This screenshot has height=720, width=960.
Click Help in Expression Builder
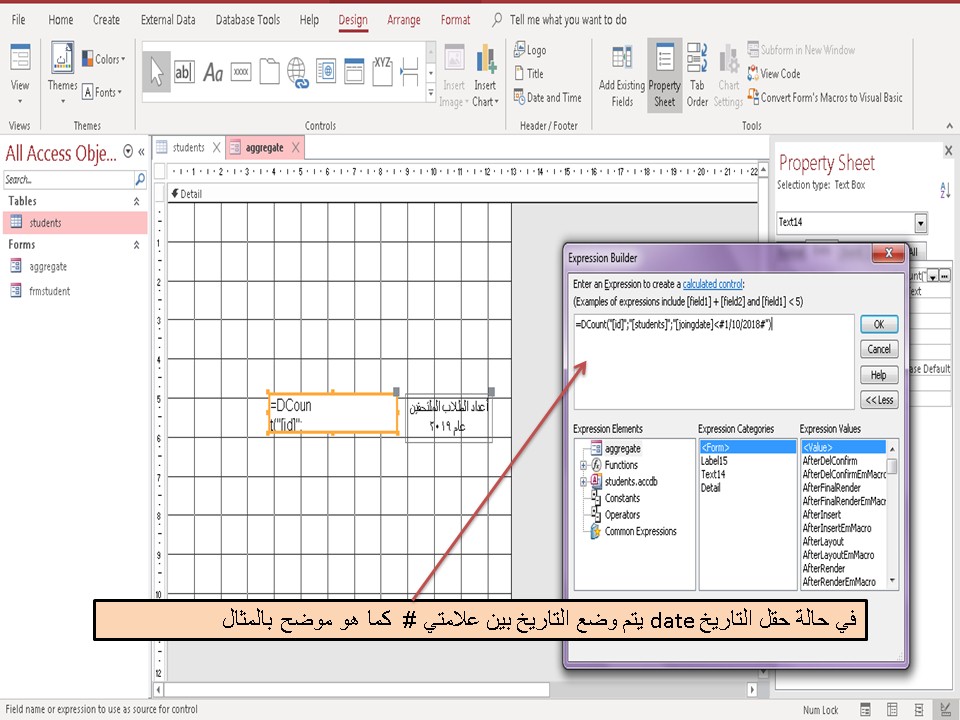(879, 375)
